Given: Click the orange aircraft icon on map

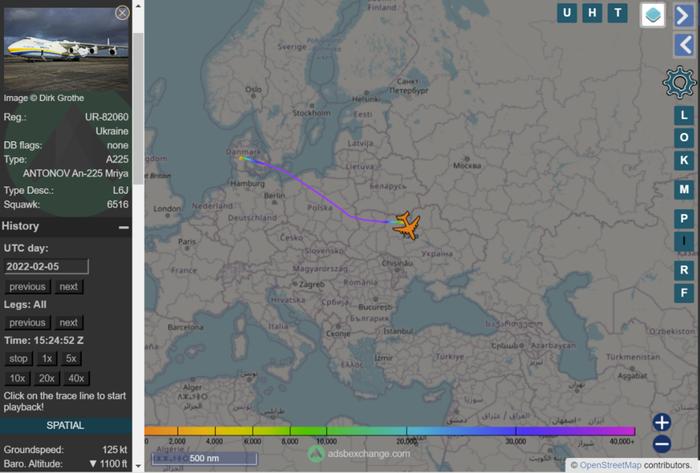Looking at the screenshot, I should click(407, 225).
